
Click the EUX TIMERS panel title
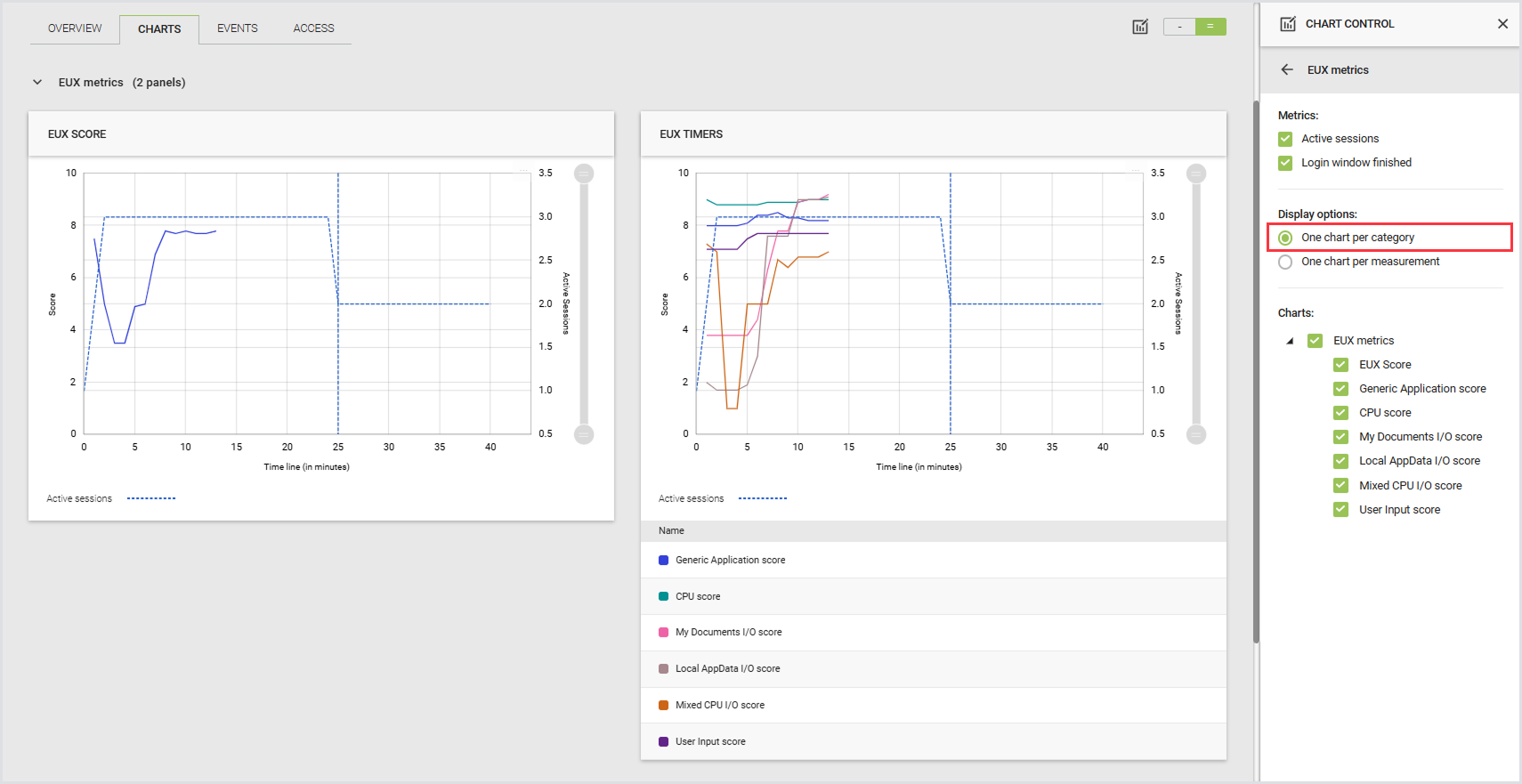[x=692, y=134]
